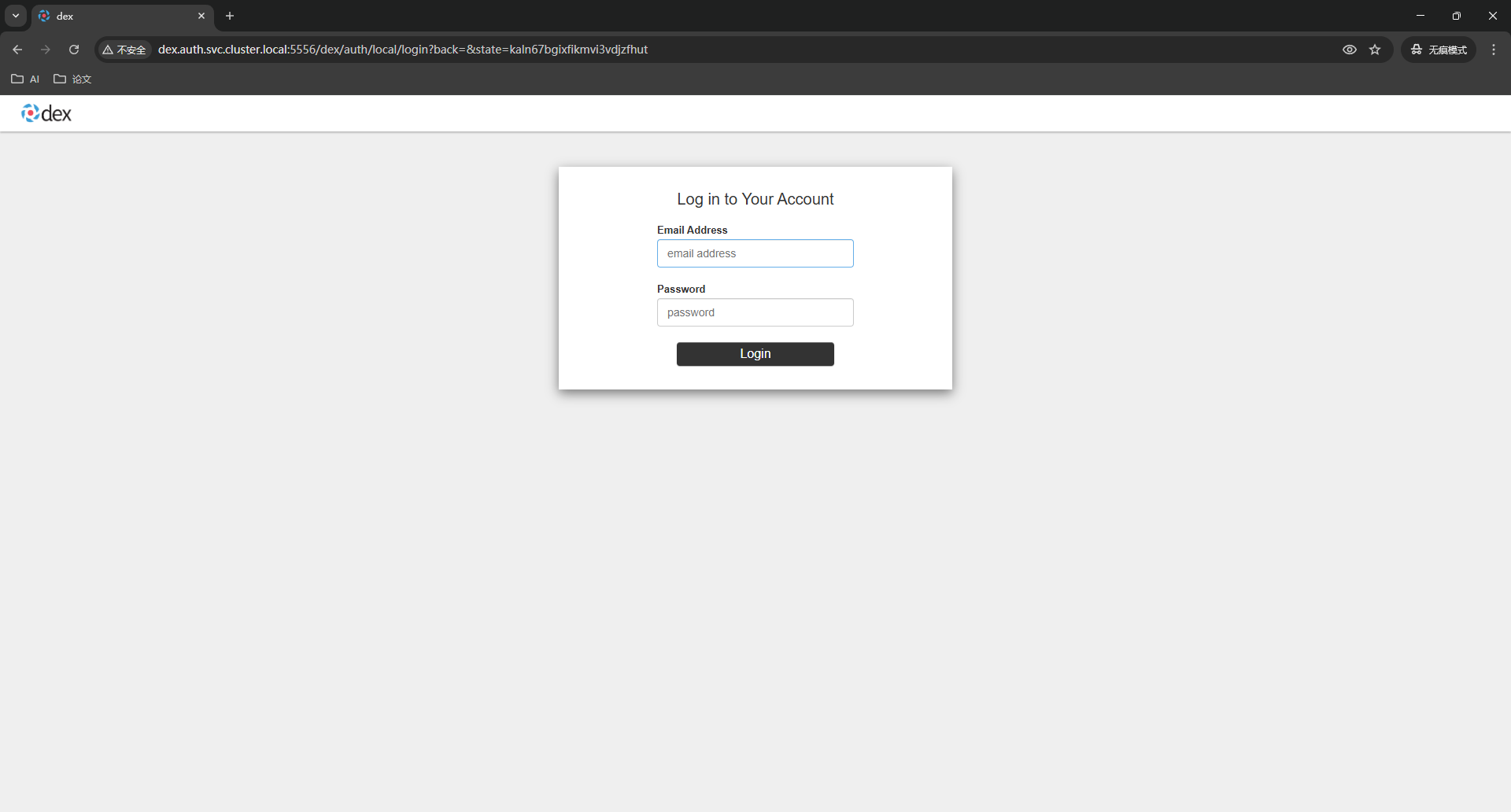Go back using browser back arrow
This screenshot has width=1511, height=812.
tap(17, 50)
